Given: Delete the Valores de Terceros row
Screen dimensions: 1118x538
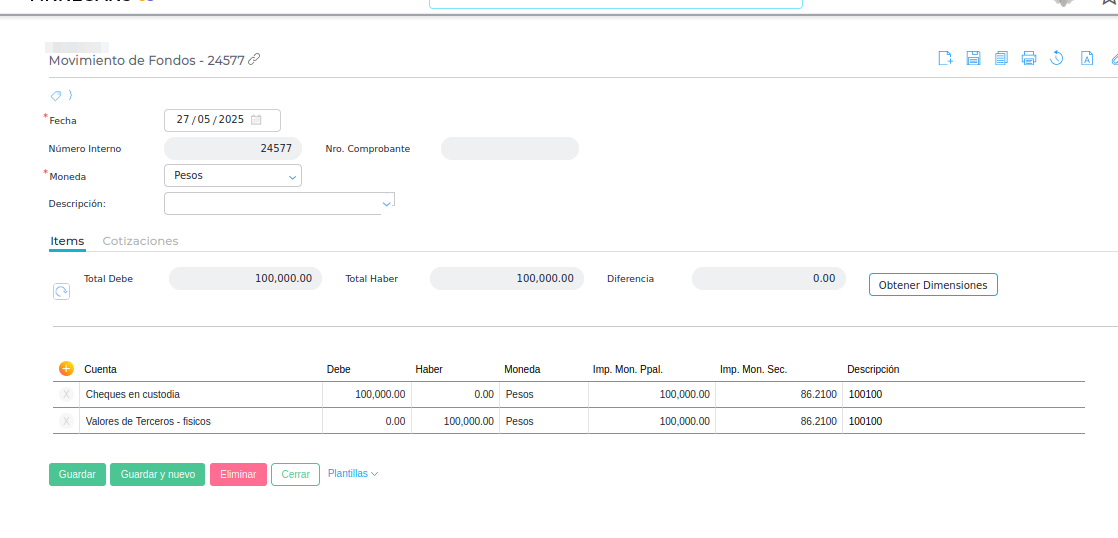Looking at the screenshot, I should pyautogui.click(x=66, y=422).
